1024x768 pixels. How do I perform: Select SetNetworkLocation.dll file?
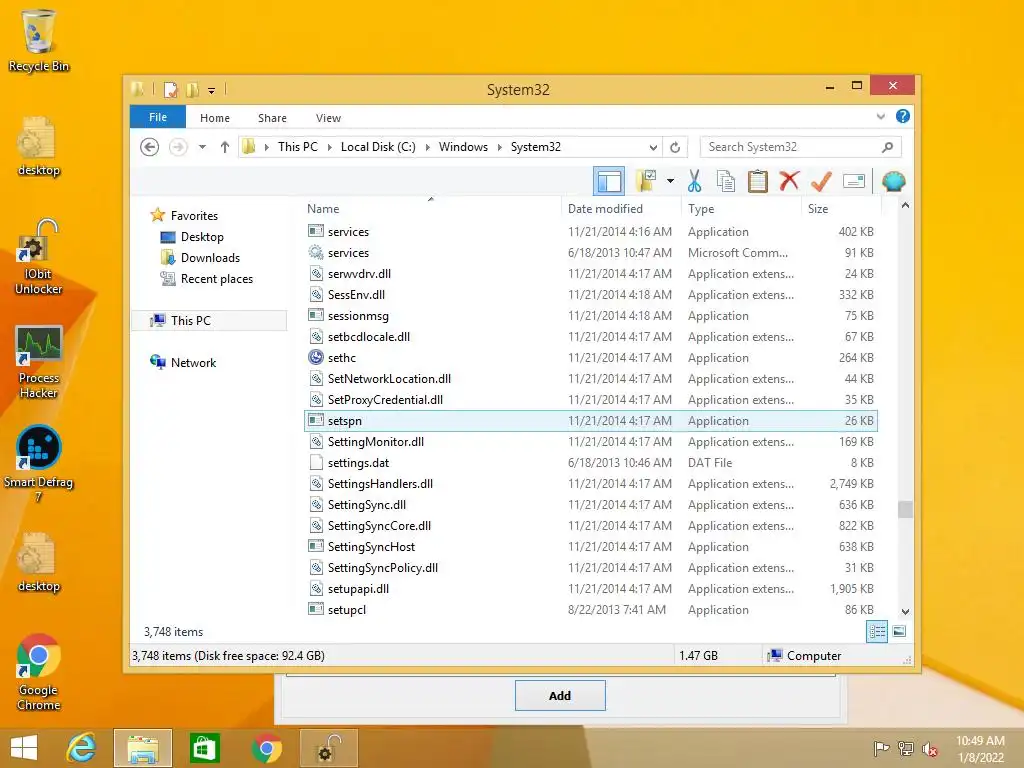pos(590,379)
